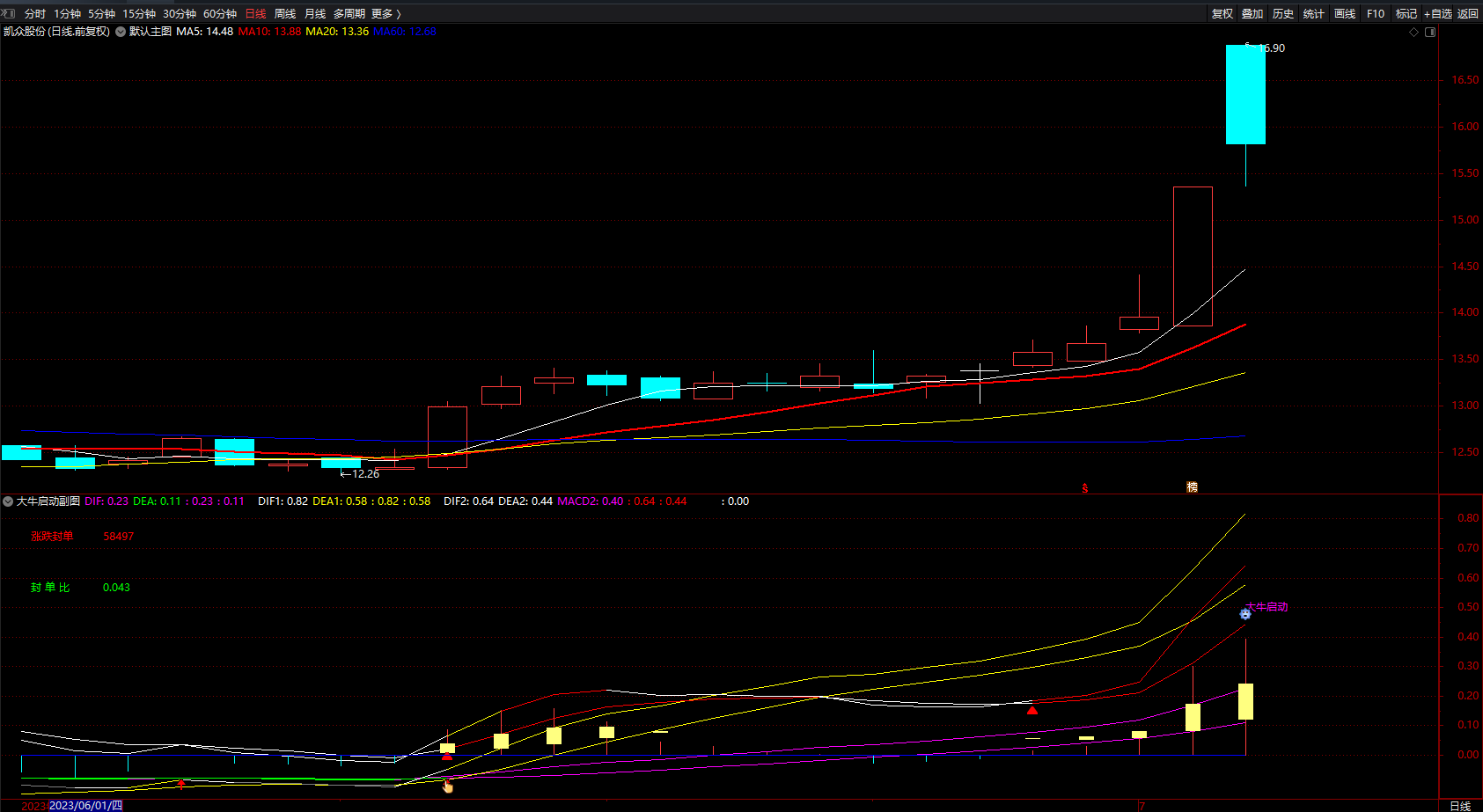The image size is (1483, 812).
Task: Click the diamond icon in main chart corner
Action: (1414, 33)
